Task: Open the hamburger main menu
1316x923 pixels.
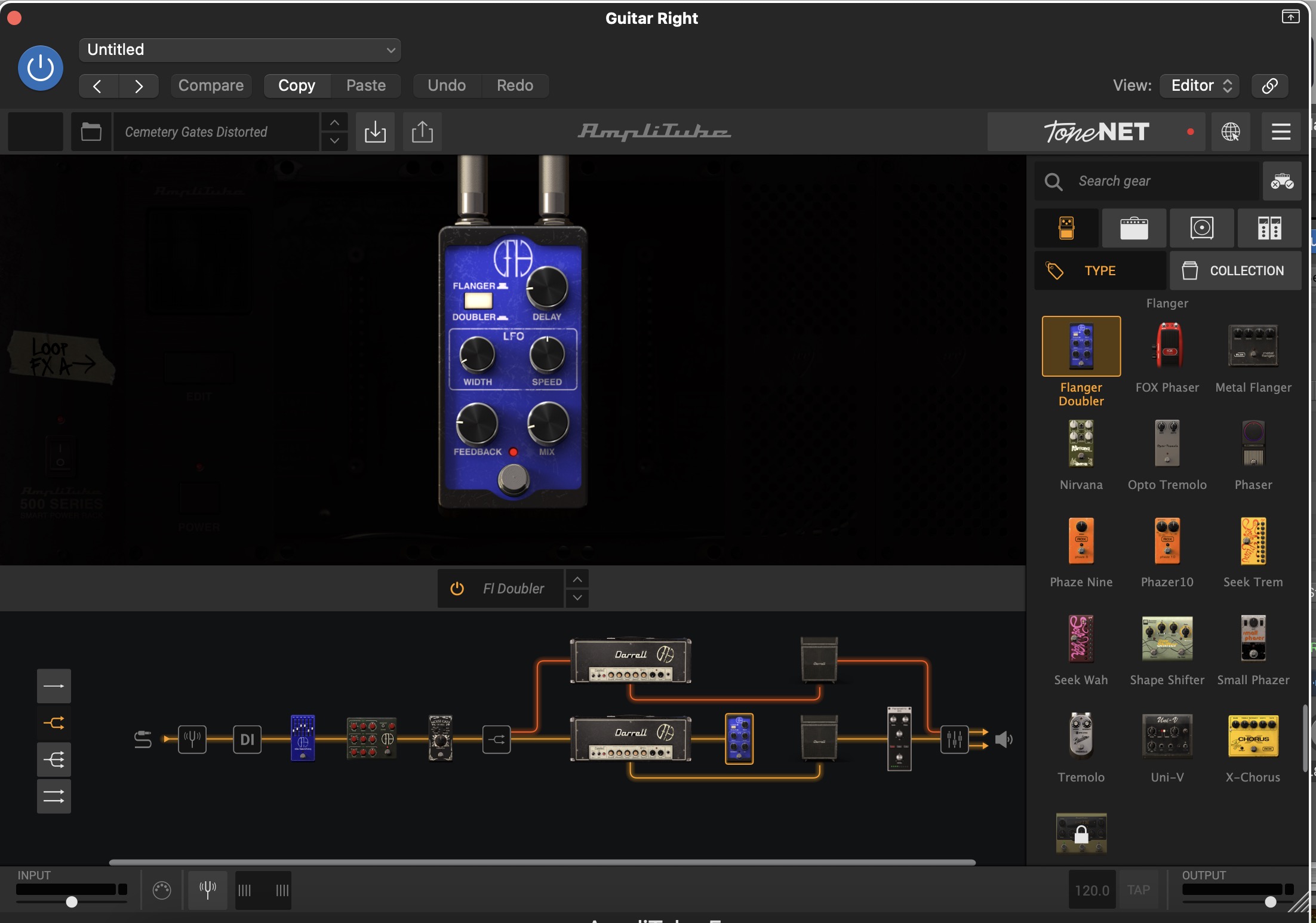Action: point(1281,131)
